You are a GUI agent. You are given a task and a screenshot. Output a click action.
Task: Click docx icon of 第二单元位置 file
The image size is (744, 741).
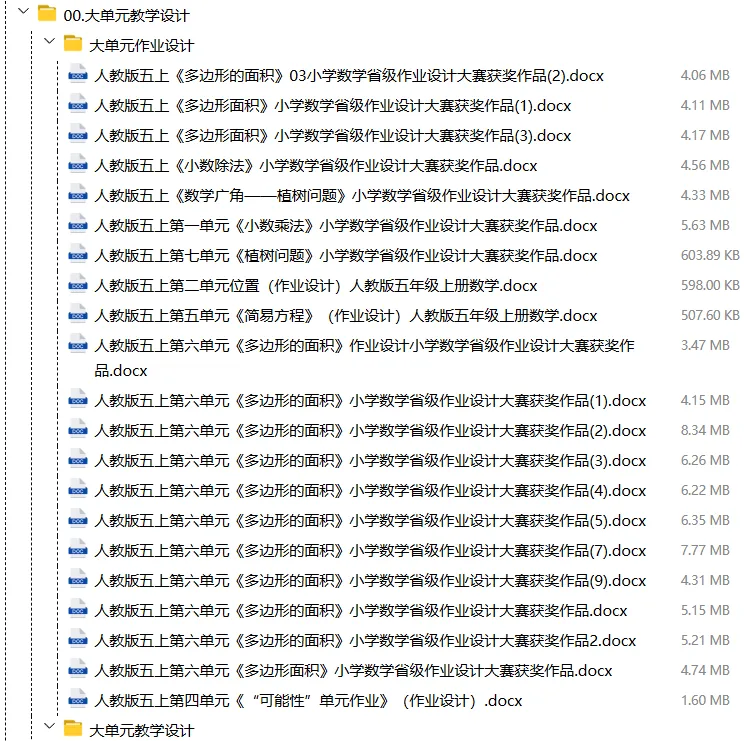78,284
